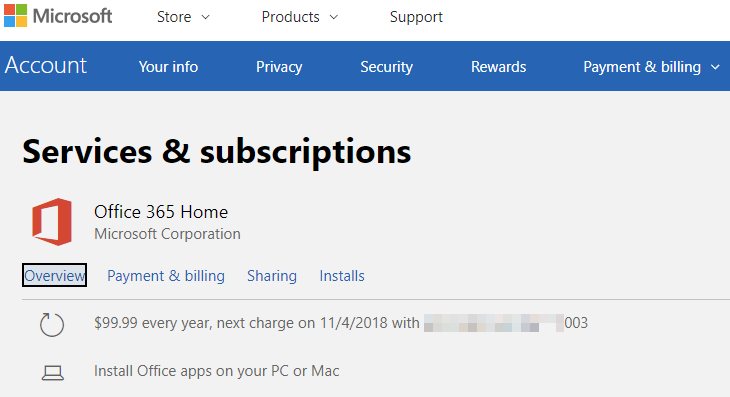
Task: Click the Microsoft four-square logo
Action: click(x=15, y=15)
